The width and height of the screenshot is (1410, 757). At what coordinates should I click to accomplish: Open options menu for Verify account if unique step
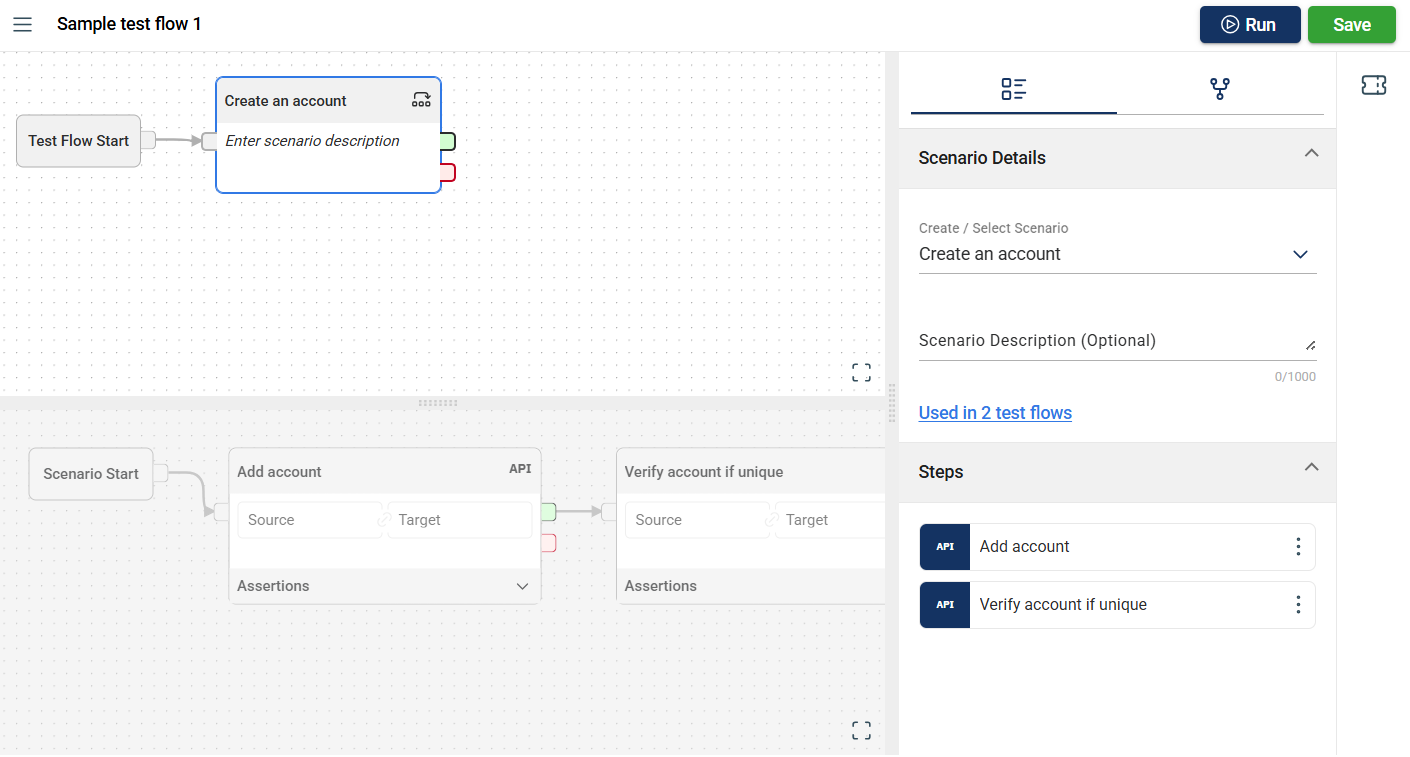point(1297,605)
